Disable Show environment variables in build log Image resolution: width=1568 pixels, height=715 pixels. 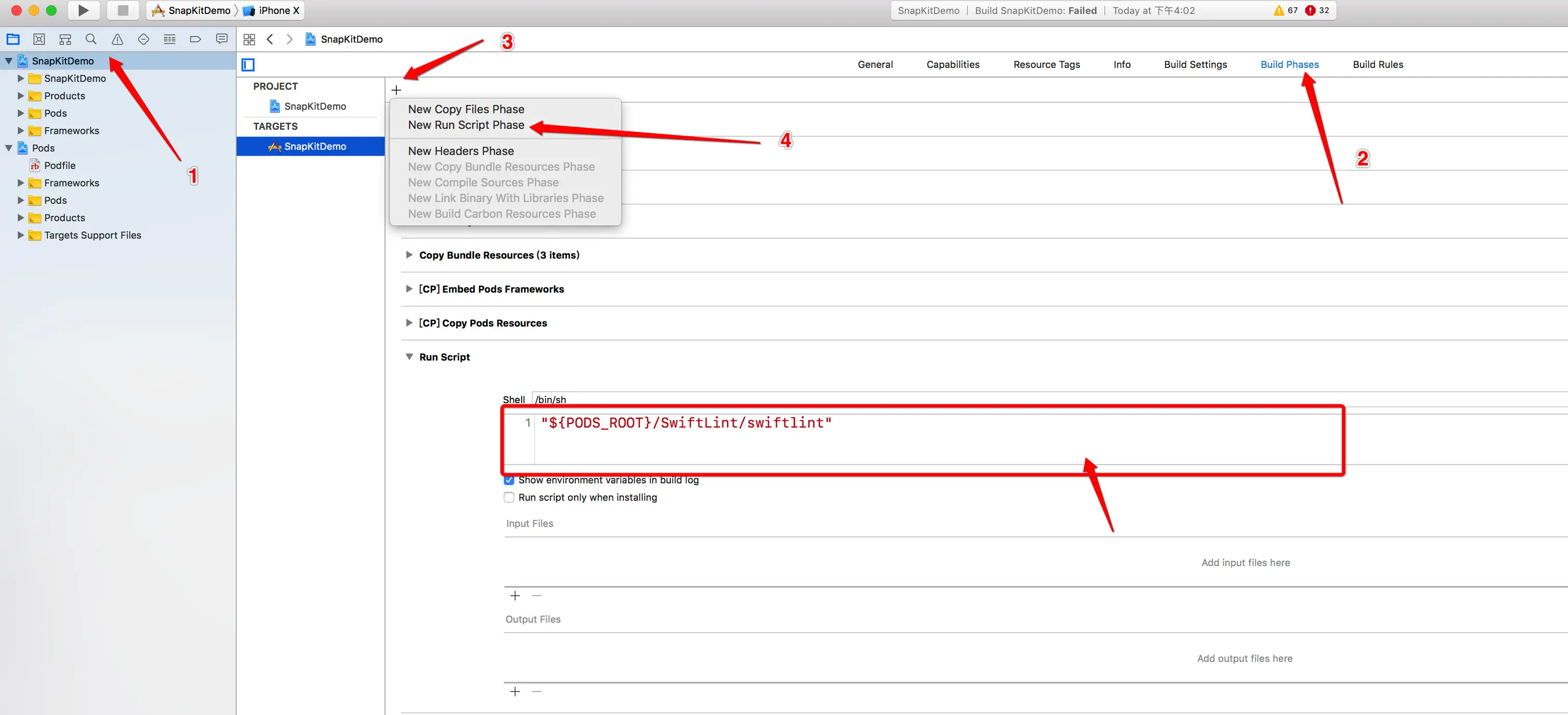509,480
